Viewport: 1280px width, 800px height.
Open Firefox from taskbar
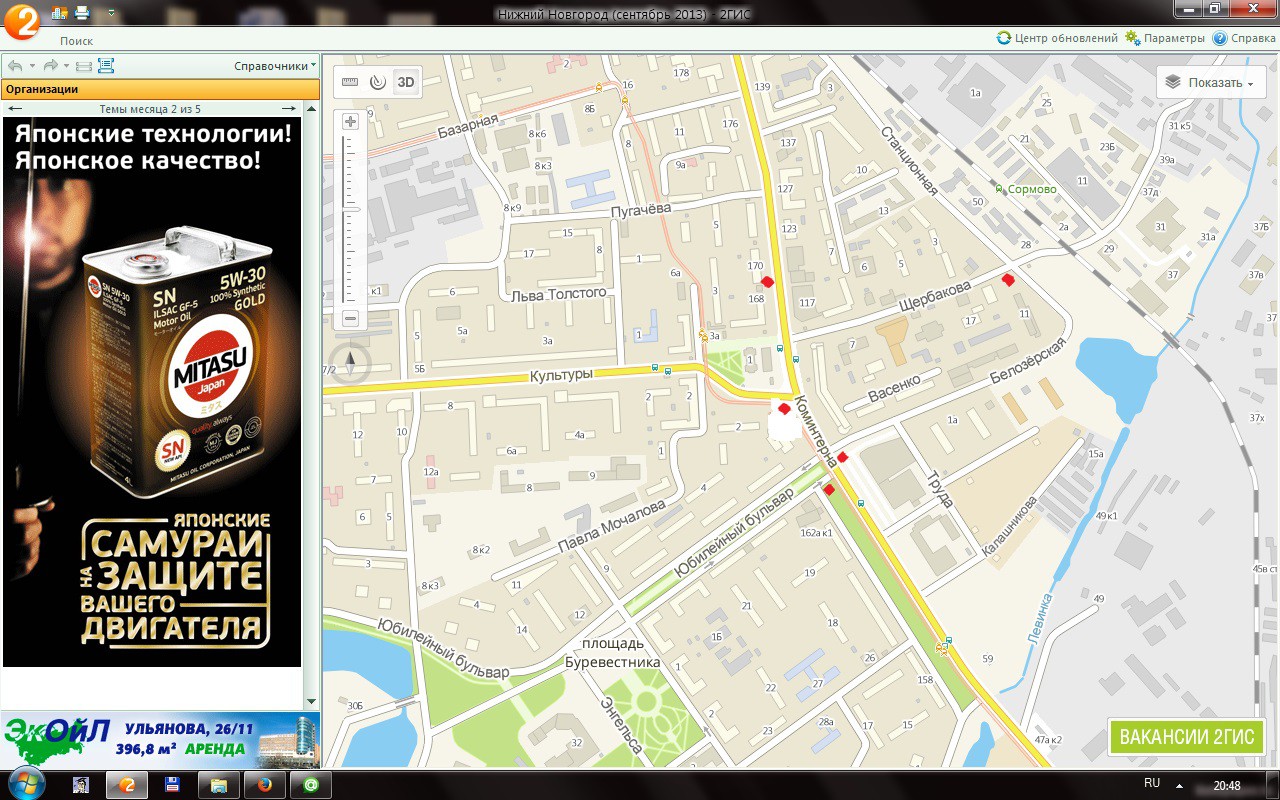[265, 785]
